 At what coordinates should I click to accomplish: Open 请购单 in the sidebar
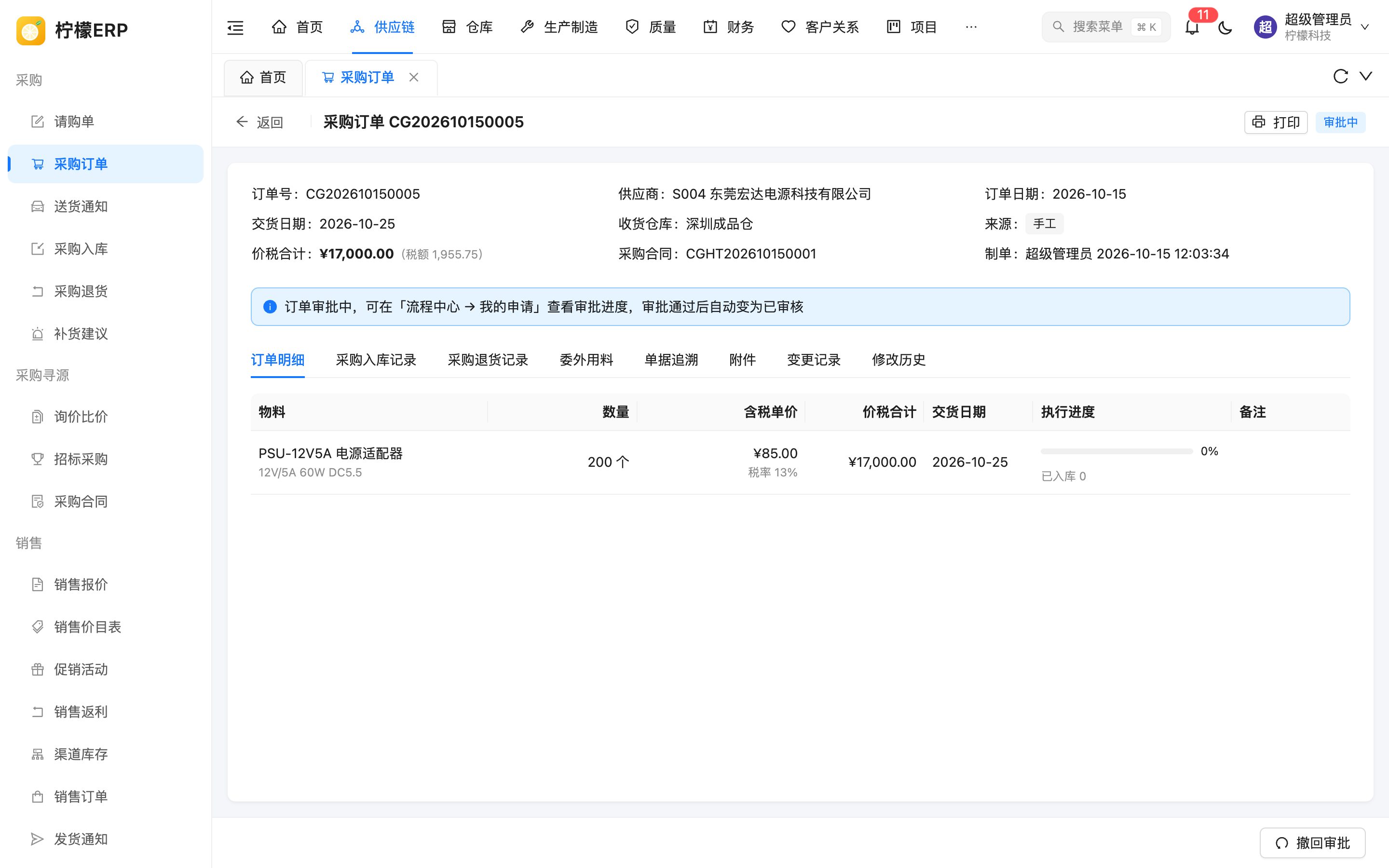(x=106, y=122)
